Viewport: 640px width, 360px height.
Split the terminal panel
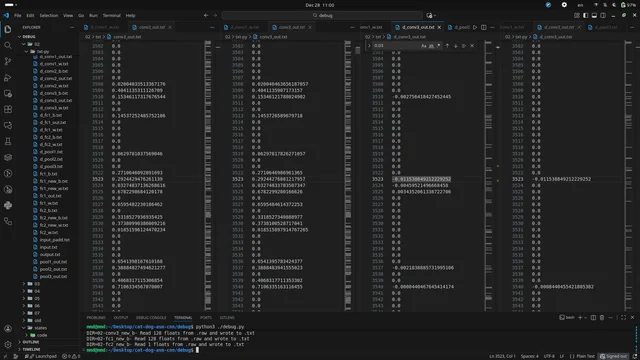coord(593,317)
